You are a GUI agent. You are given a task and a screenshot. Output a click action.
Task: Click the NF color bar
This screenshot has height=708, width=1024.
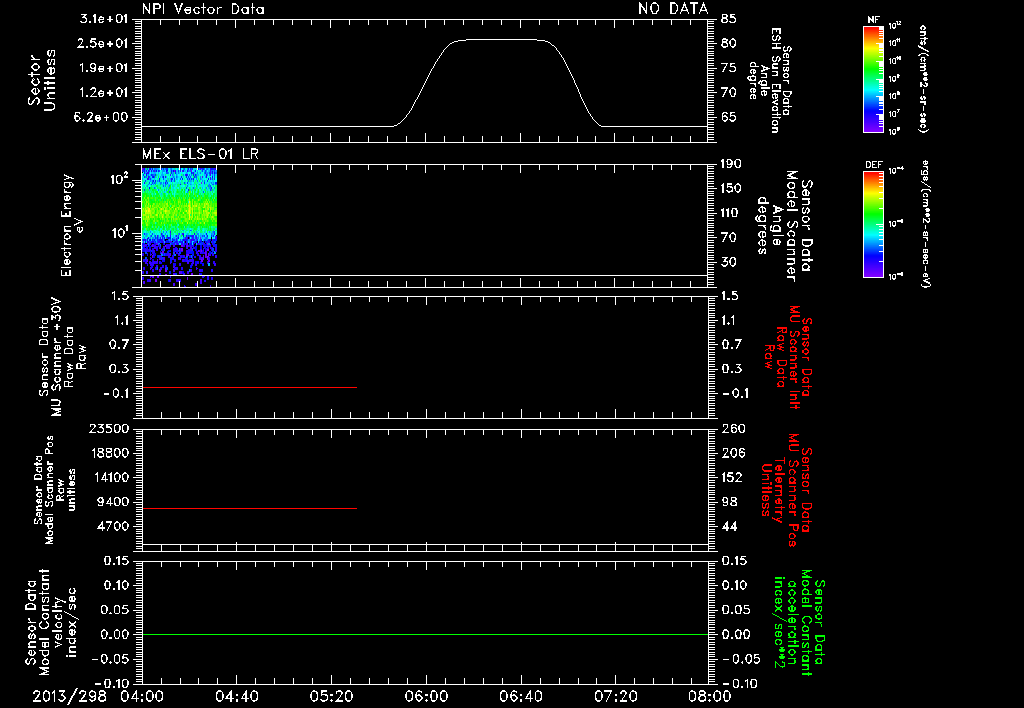(874, 78)
